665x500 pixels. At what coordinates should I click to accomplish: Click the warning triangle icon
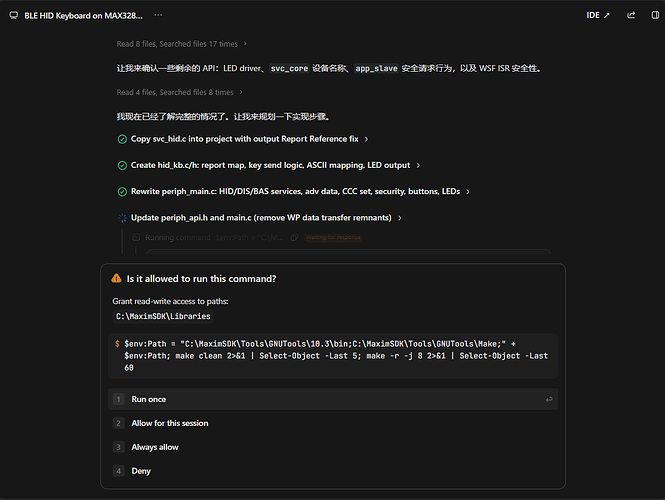[x=116, y=278]
